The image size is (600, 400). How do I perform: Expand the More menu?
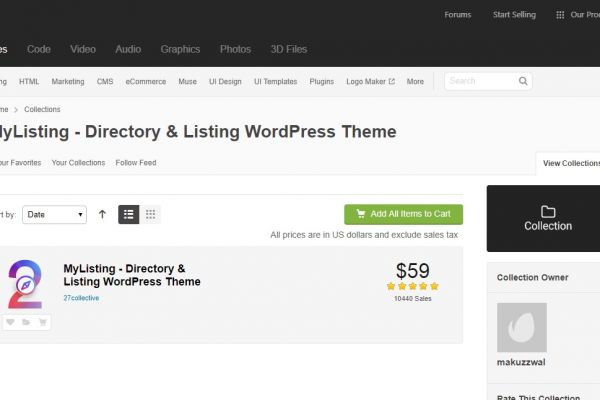pyautogui.click(x=415, y=82)
